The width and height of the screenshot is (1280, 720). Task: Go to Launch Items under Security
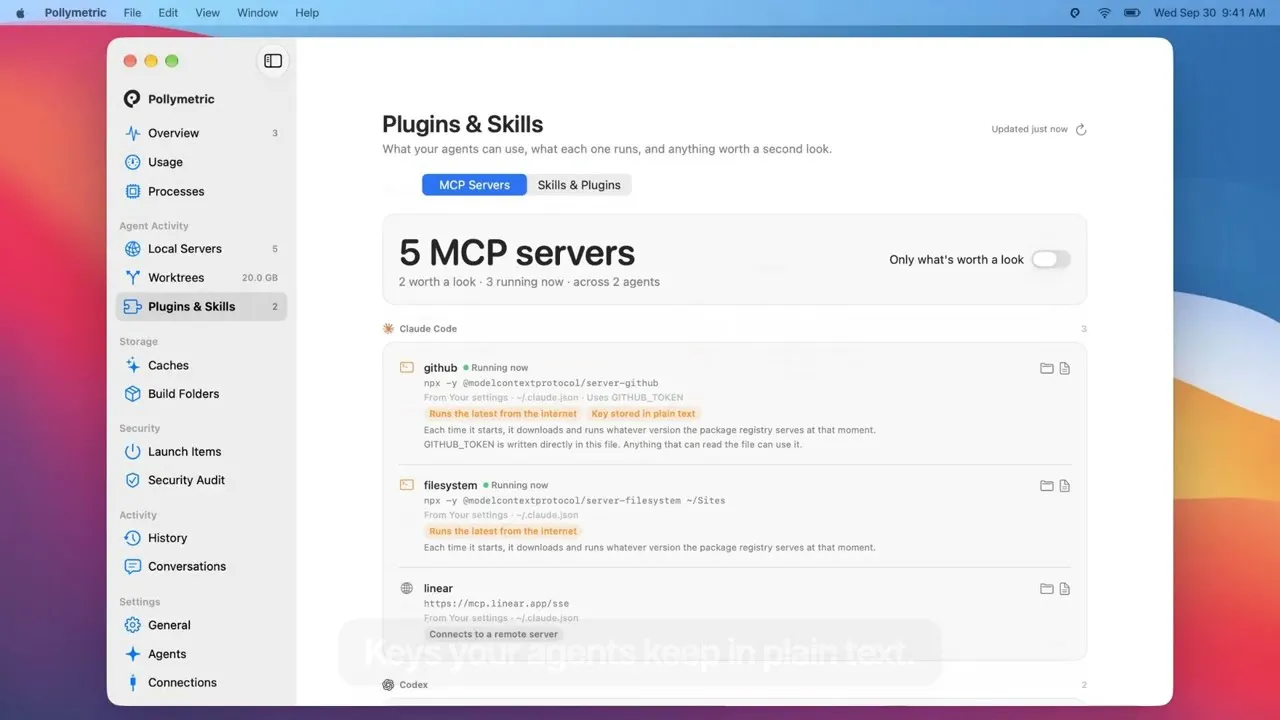[x=201, y=452]
